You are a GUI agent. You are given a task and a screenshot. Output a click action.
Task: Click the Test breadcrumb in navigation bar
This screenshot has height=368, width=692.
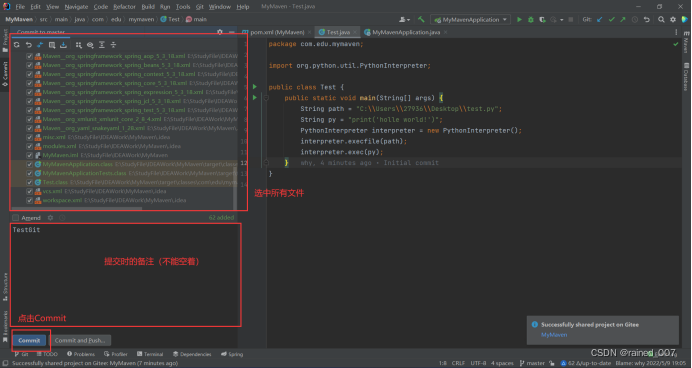point(170,19)
